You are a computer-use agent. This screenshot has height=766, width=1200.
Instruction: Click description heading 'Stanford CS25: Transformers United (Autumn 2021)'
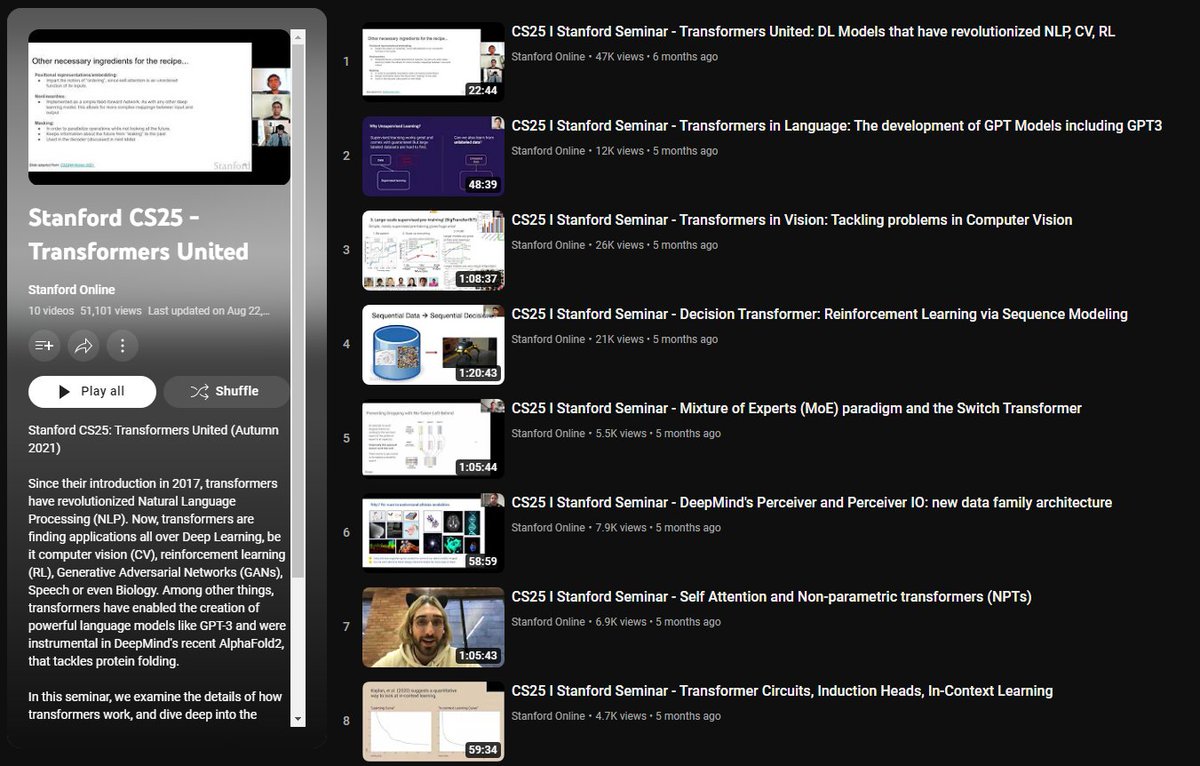pyautogui.click(x=154, y=438)
